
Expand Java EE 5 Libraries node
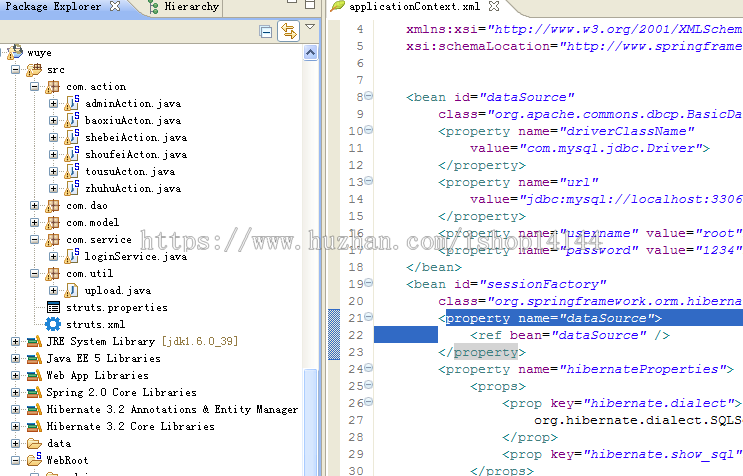[16, 359]
